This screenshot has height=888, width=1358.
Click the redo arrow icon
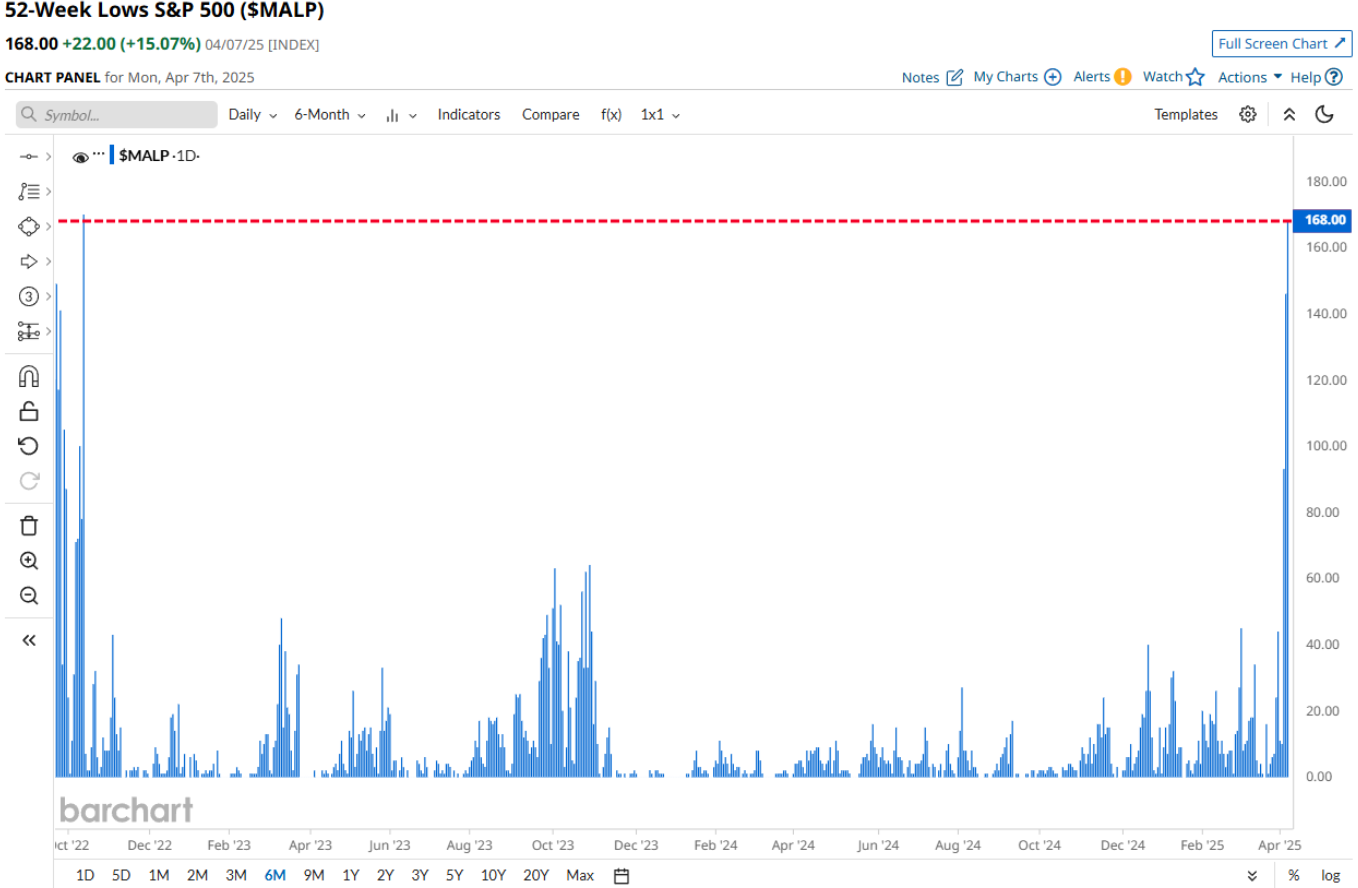coord(29,481)
